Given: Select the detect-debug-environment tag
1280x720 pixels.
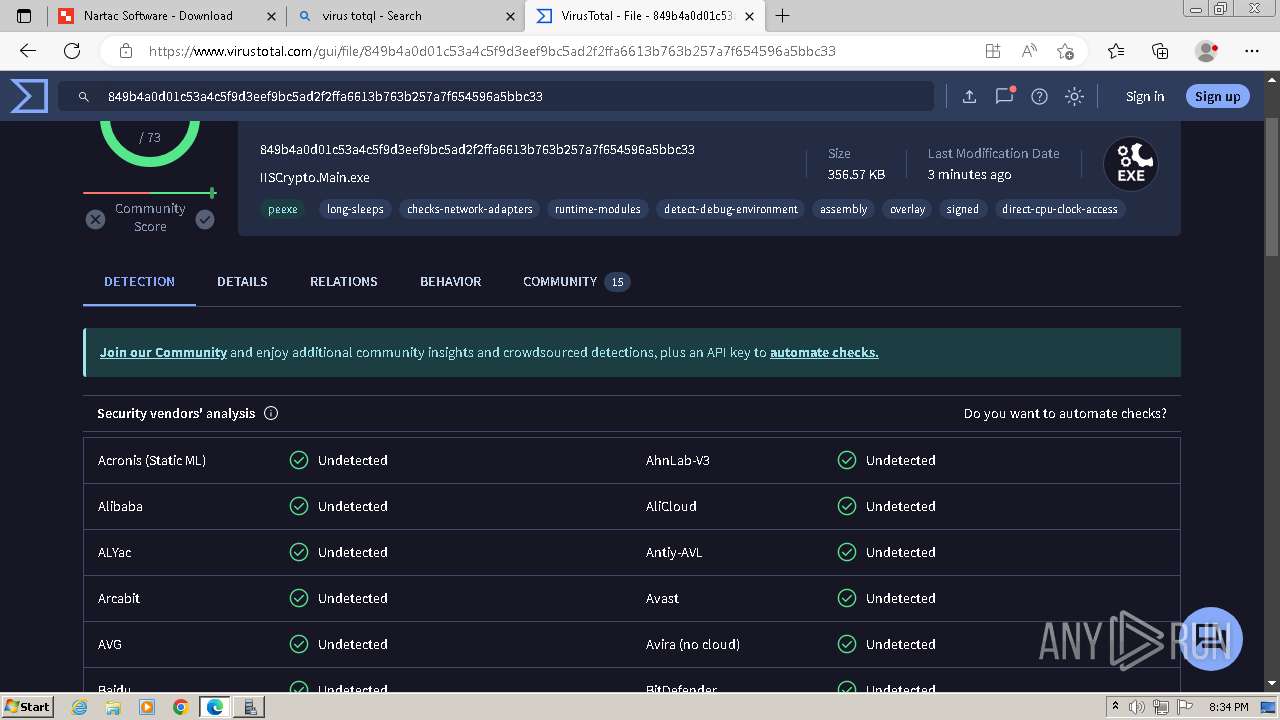Looking at the screenshot, I should [x=731, y=209].
